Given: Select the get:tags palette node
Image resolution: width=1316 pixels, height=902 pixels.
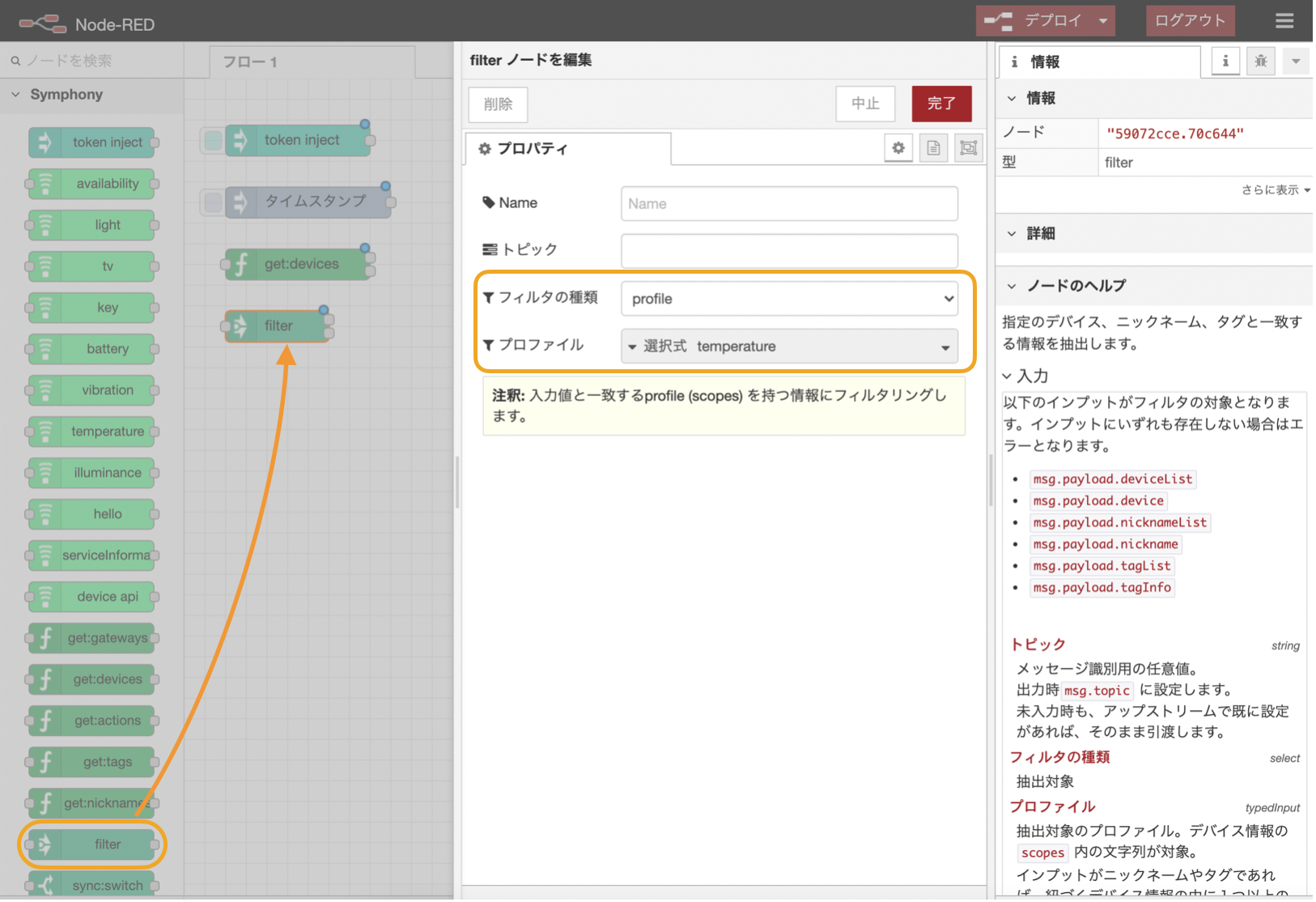Looking at the screenshot, I should click(x=91, y=762).
